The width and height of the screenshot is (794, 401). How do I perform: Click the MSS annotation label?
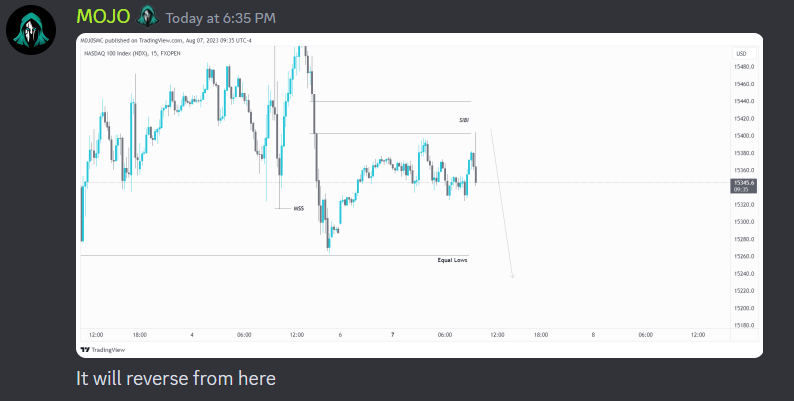[x=298, y=208]
